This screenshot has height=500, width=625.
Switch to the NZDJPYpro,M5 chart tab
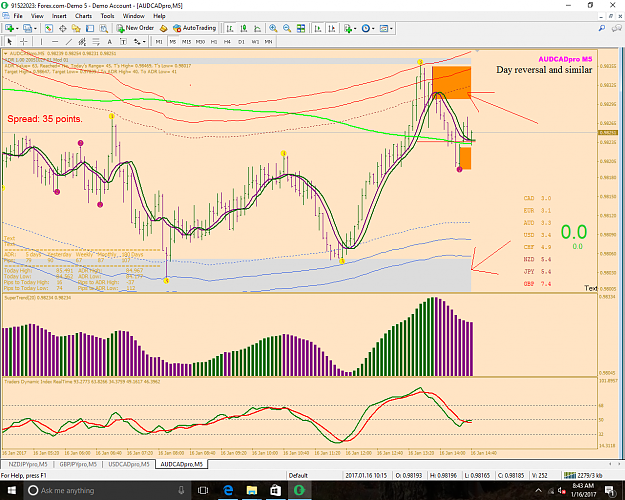[28, 464]
